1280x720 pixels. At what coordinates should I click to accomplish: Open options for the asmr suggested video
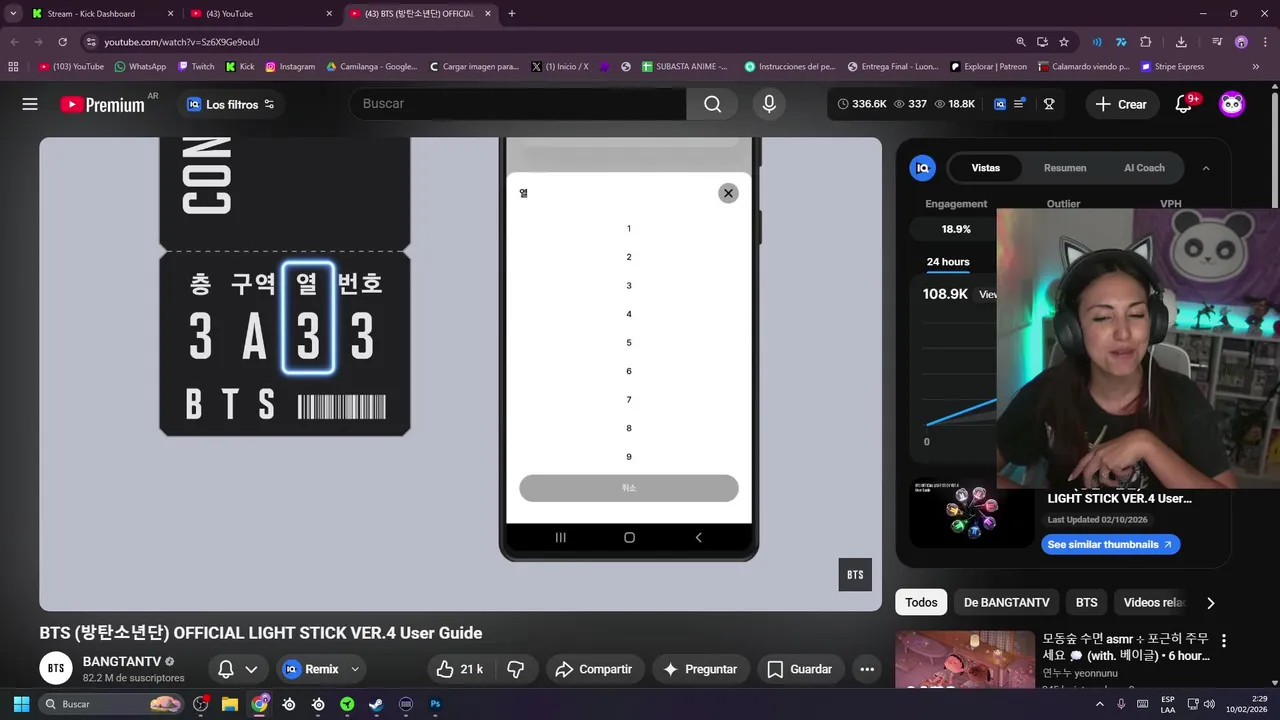coord(1223,641)
